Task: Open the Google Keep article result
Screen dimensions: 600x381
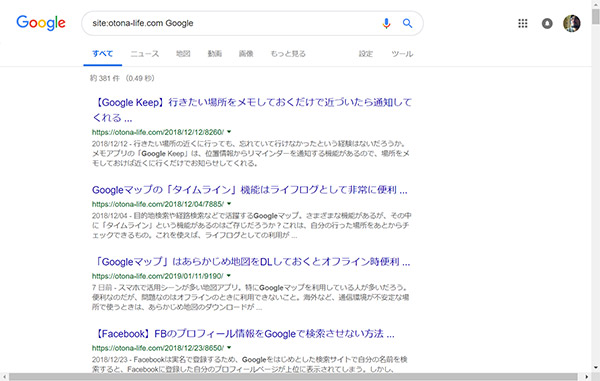Action: coord(252,110)
